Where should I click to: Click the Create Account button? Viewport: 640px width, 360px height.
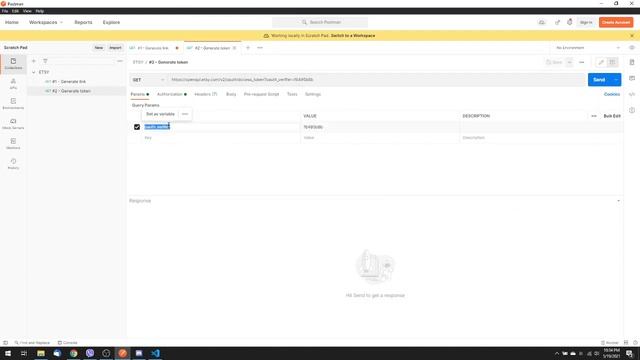pyautogui.click(x=616, y=22)
